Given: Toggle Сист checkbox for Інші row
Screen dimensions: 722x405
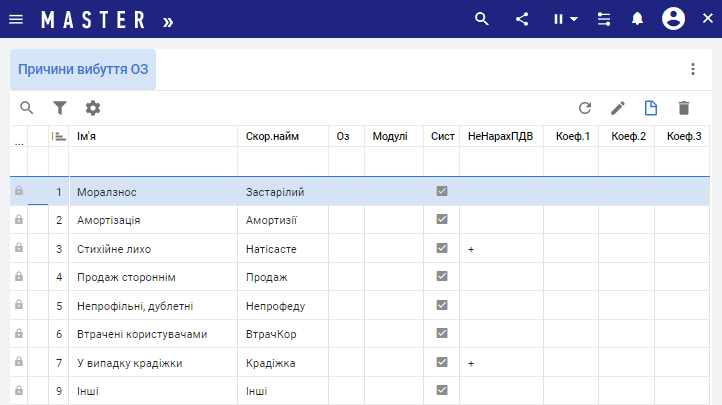Looking at the screenshot, I should coord(442,390).
